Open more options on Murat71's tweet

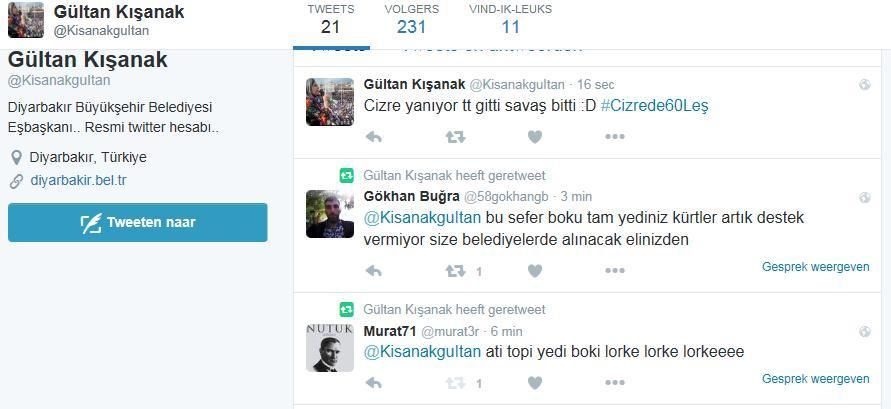point(615,383)
